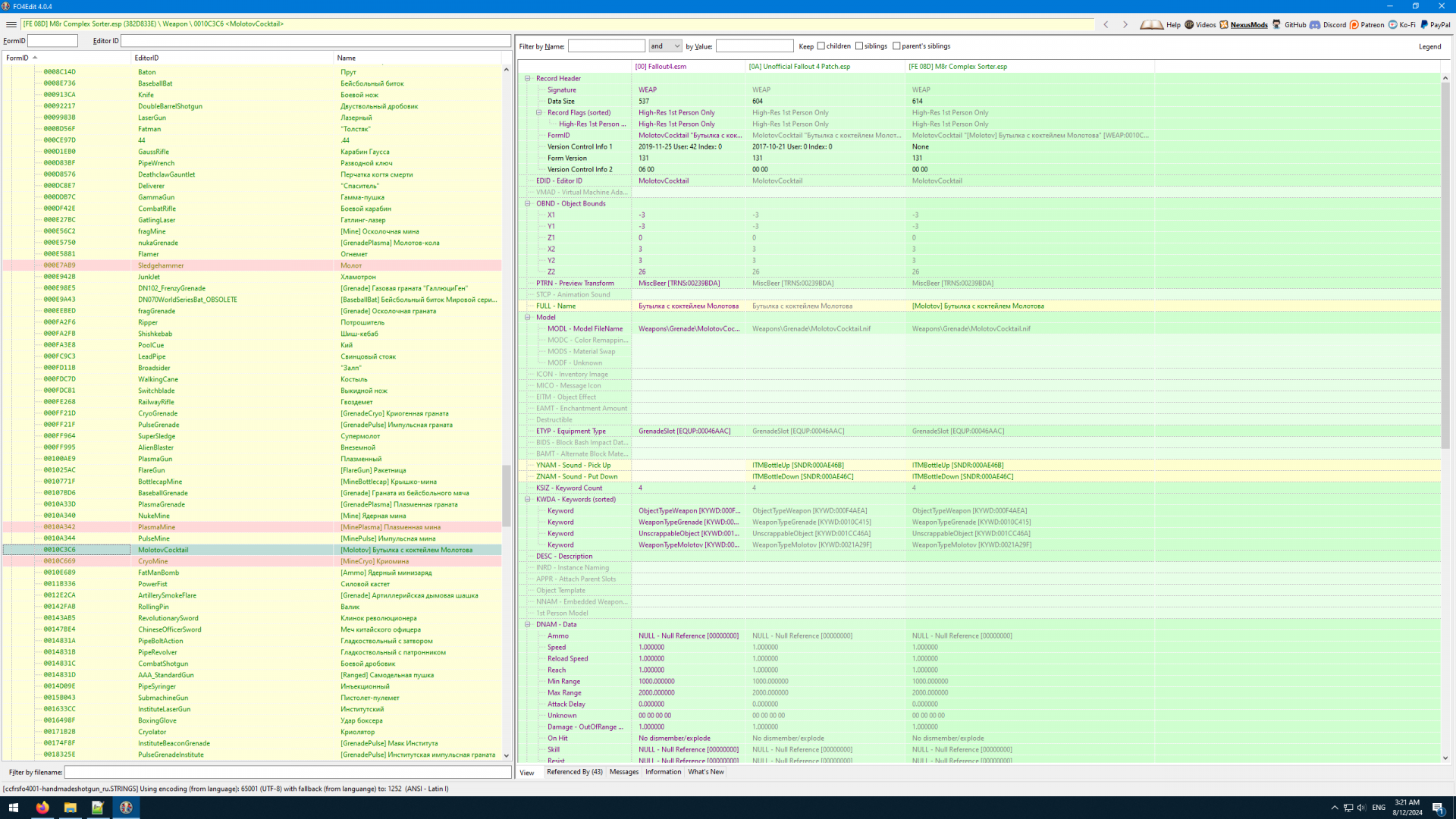Click into the Editor ID search field
Viewport: 1456px width, 819px height.
click(315, 41)
